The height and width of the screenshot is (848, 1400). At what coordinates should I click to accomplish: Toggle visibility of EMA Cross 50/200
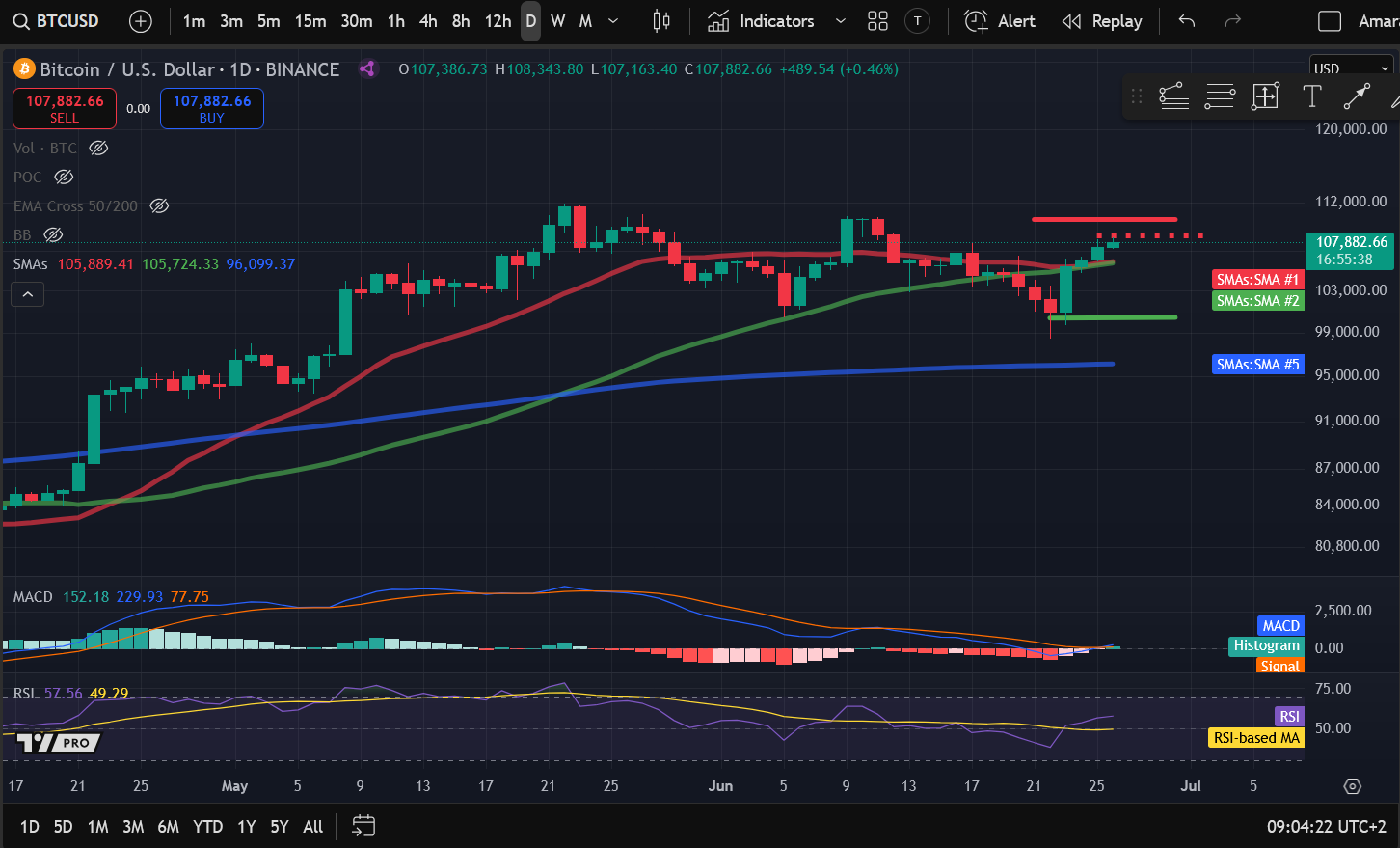160,205
